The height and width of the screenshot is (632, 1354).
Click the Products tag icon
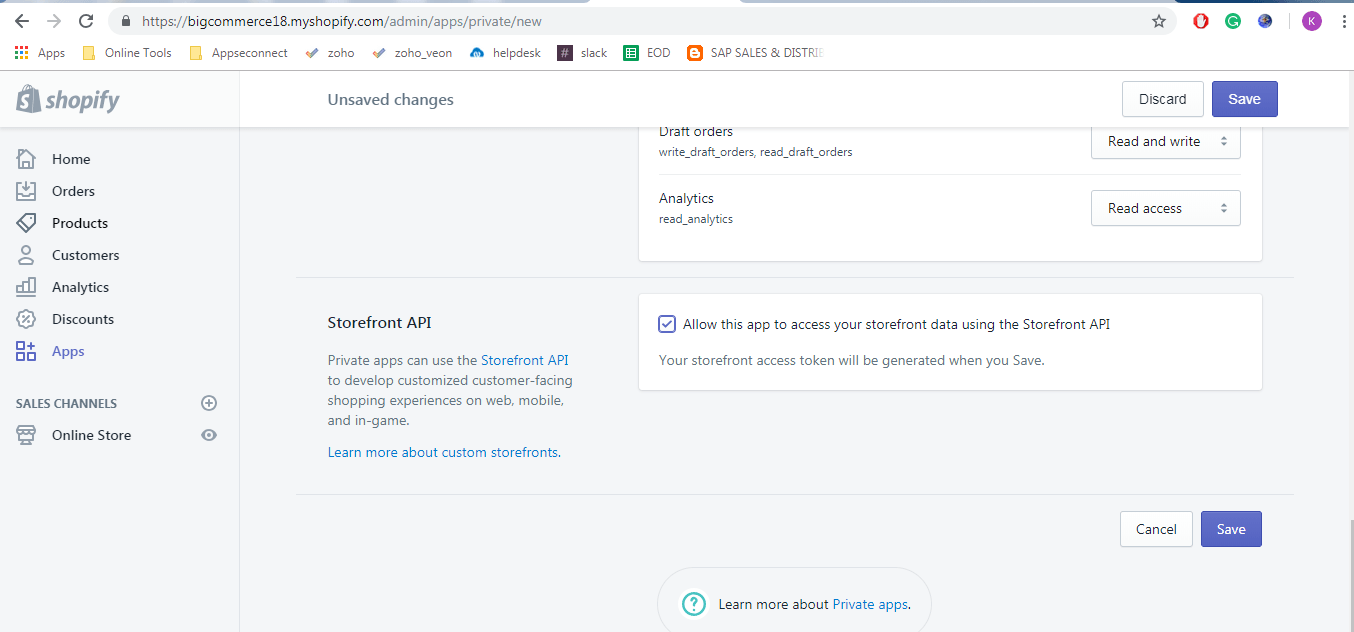[x=26, y=223]
